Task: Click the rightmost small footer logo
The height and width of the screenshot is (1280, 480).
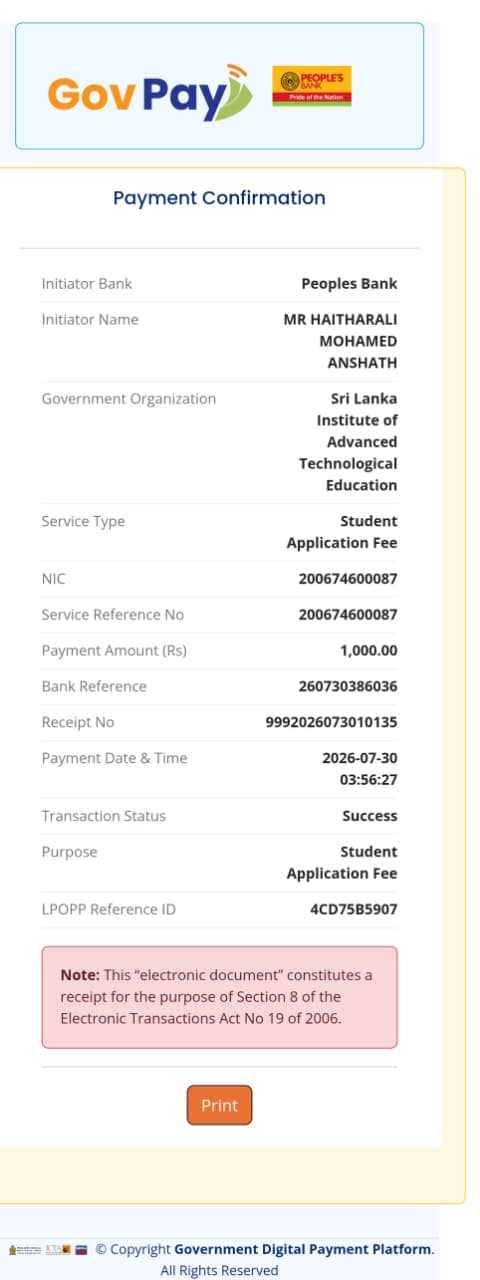Action: pyautogui.click(x=82, y=1250)
